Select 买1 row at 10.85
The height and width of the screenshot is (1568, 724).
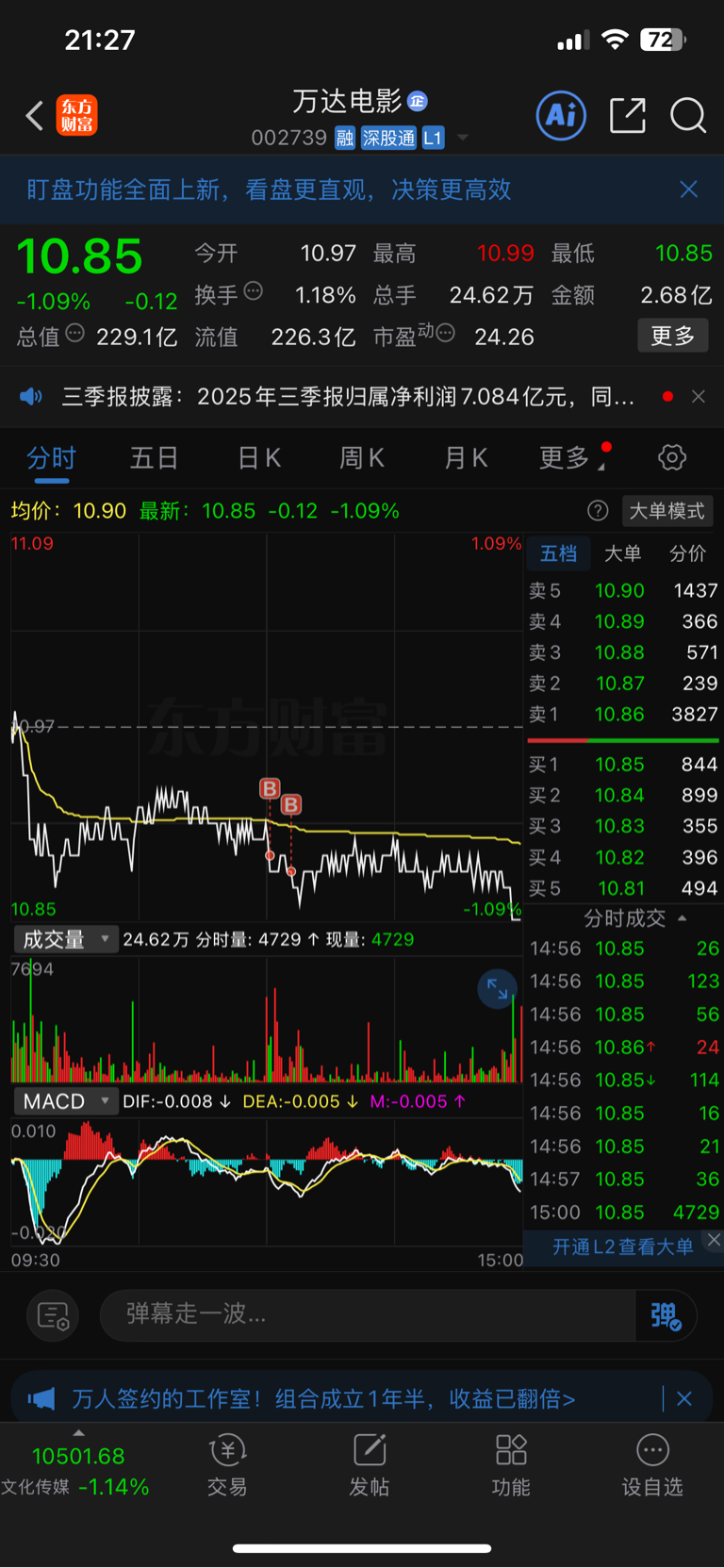623,765
